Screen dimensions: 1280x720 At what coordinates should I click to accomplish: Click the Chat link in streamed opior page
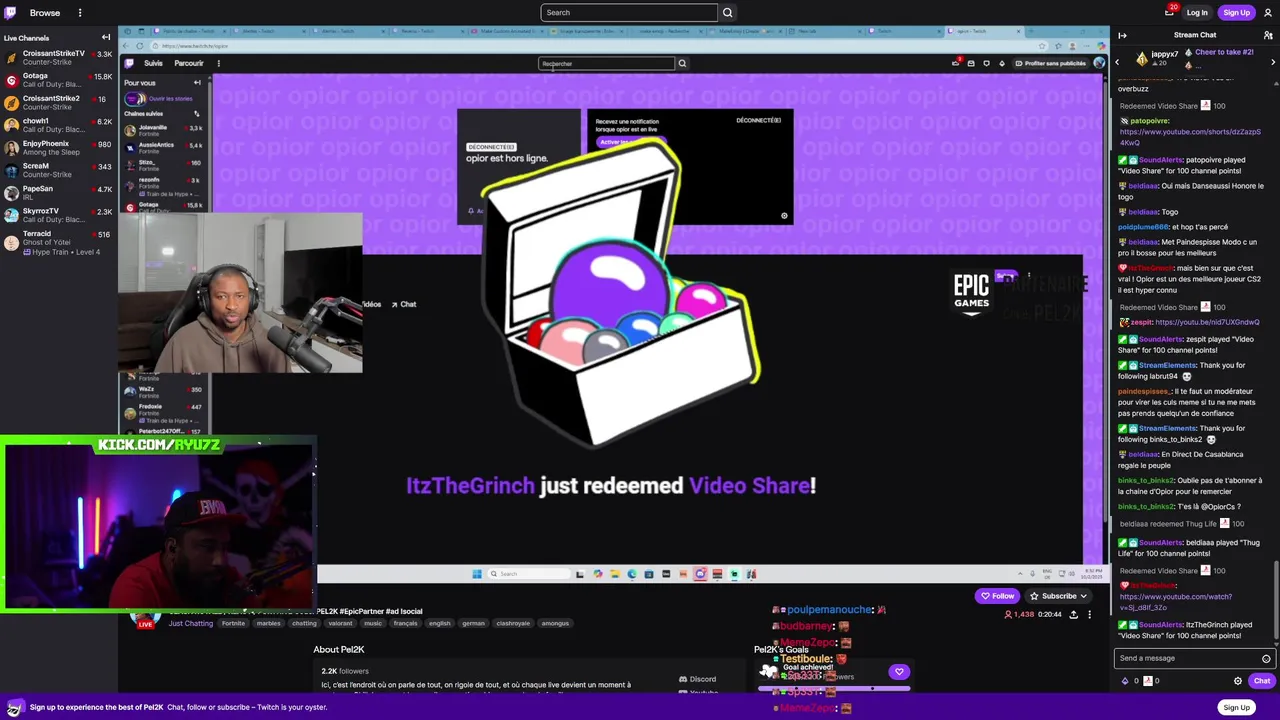point(404,304)
